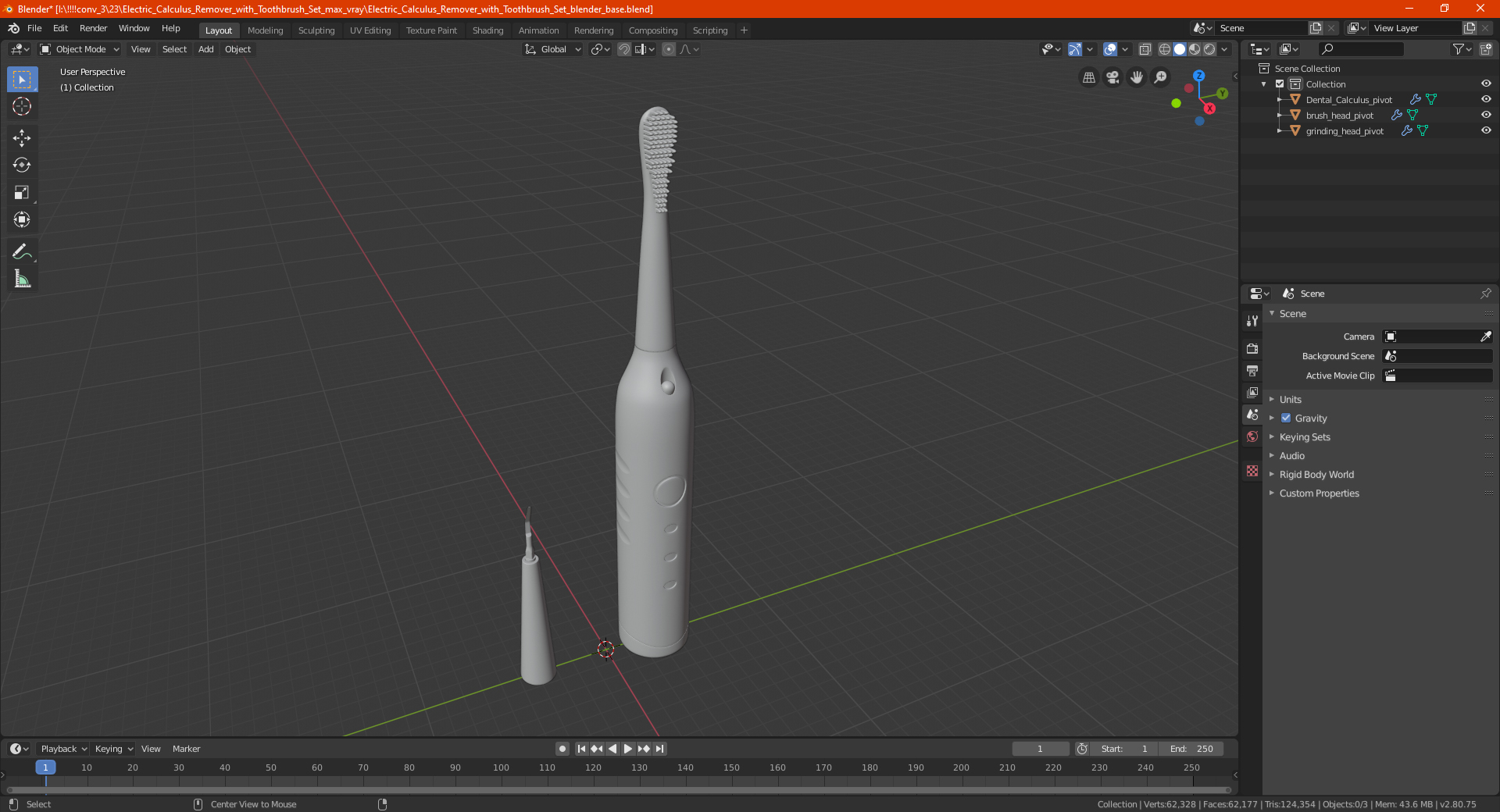This screenshot has height=812, width=1500.
Task: Toggle proportional editing
Action: point(668,49)
